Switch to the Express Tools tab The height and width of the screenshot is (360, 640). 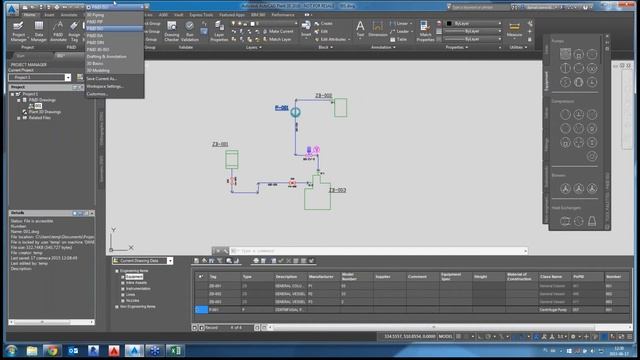click(201, 15)
